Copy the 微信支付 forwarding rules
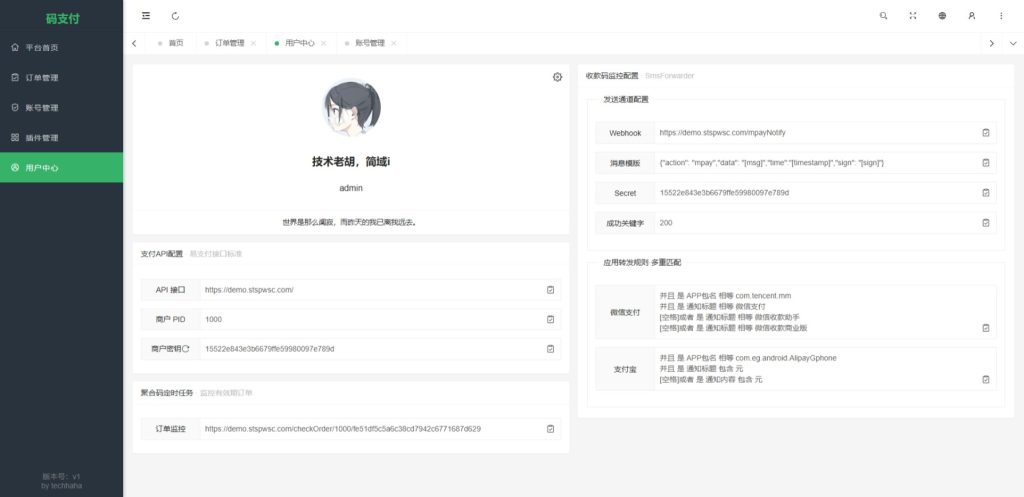Image resolution: width=1024 pixels, height=497 pixels. pyautogui.click(x=986, y=328)
